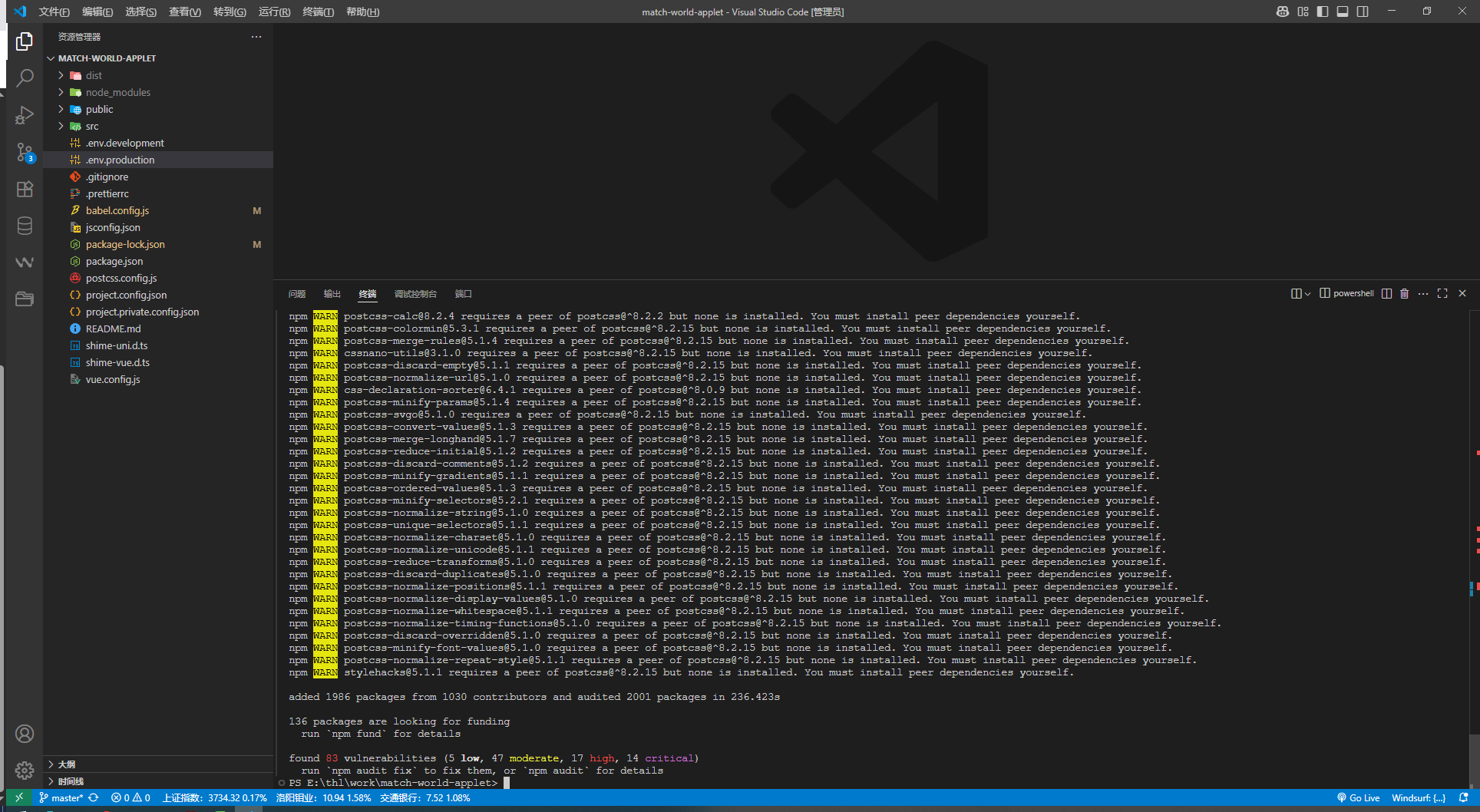Switch to the 端口 ports tab
The width and height of the screenshot is (1480, 812).
[x=464, y=294]
